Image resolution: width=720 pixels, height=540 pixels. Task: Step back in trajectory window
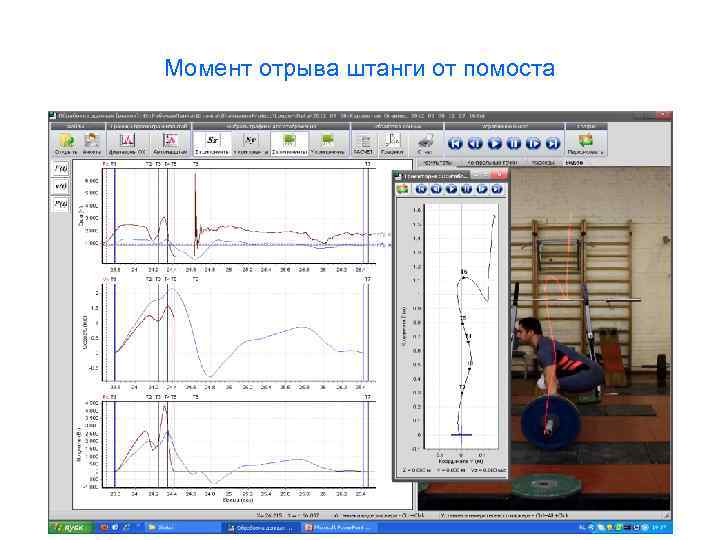[x=436, y=189]
